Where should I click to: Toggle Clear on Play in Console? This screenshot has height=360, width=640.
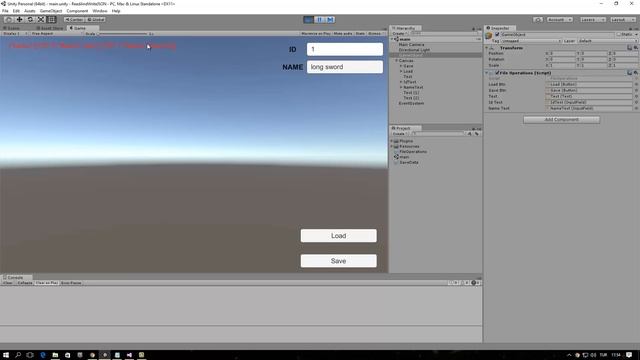[47, 282]
